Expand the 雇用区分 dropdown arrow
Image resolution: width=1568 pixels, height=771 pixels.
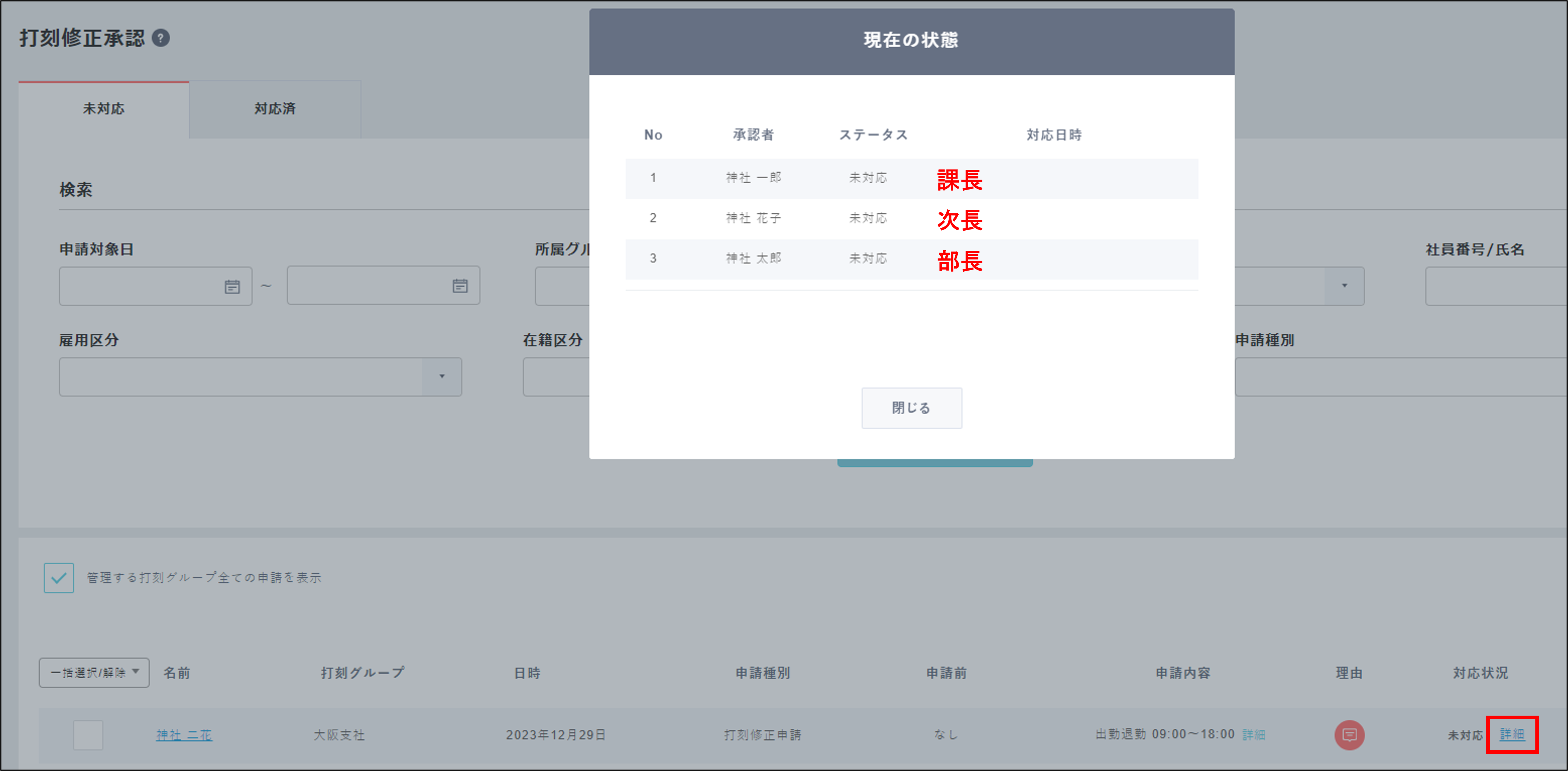coord(442,377)
